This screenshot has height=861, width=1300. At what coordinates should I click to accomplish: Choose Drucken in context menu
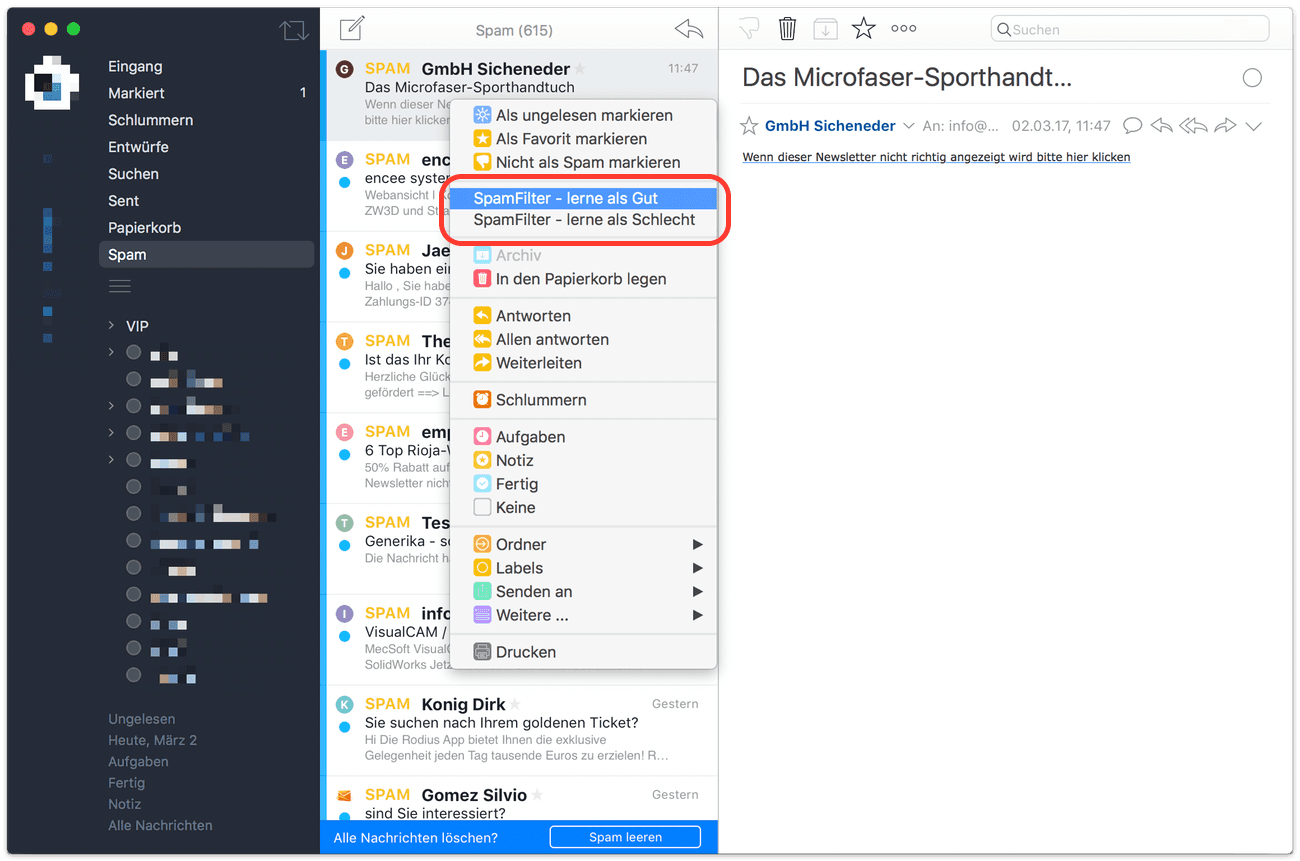pos(583,652)
